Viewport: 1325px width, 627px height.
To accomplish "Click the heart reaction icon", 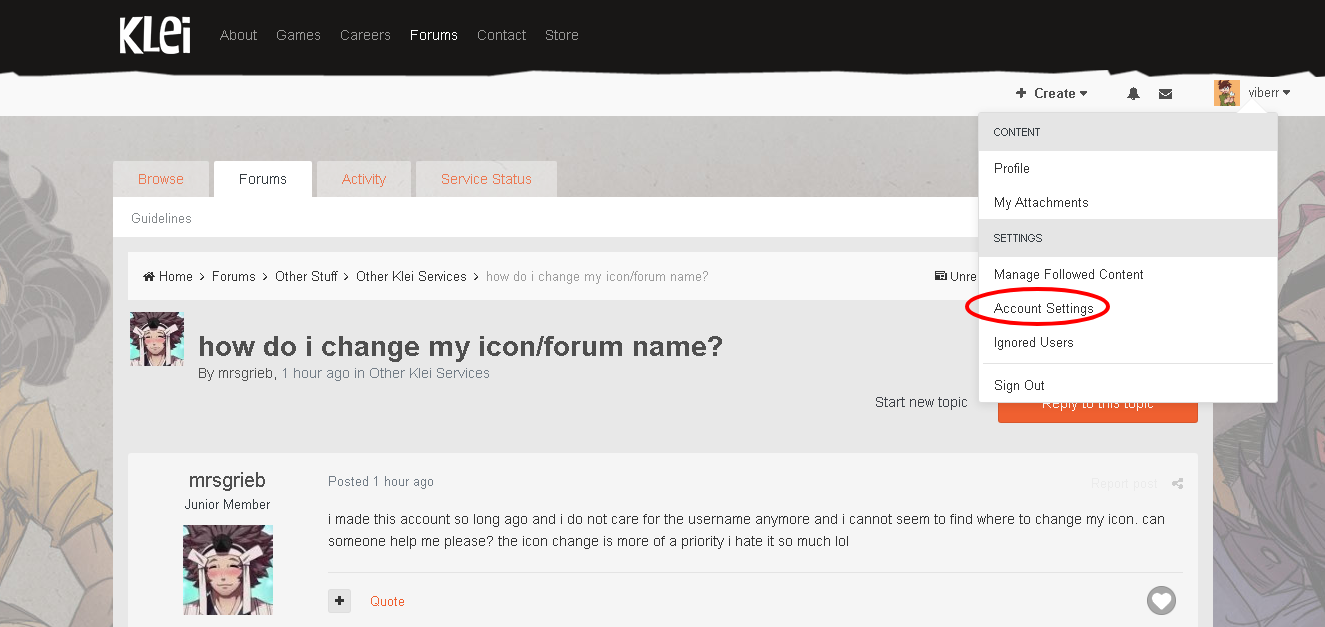I will (x=1161, y=601).
